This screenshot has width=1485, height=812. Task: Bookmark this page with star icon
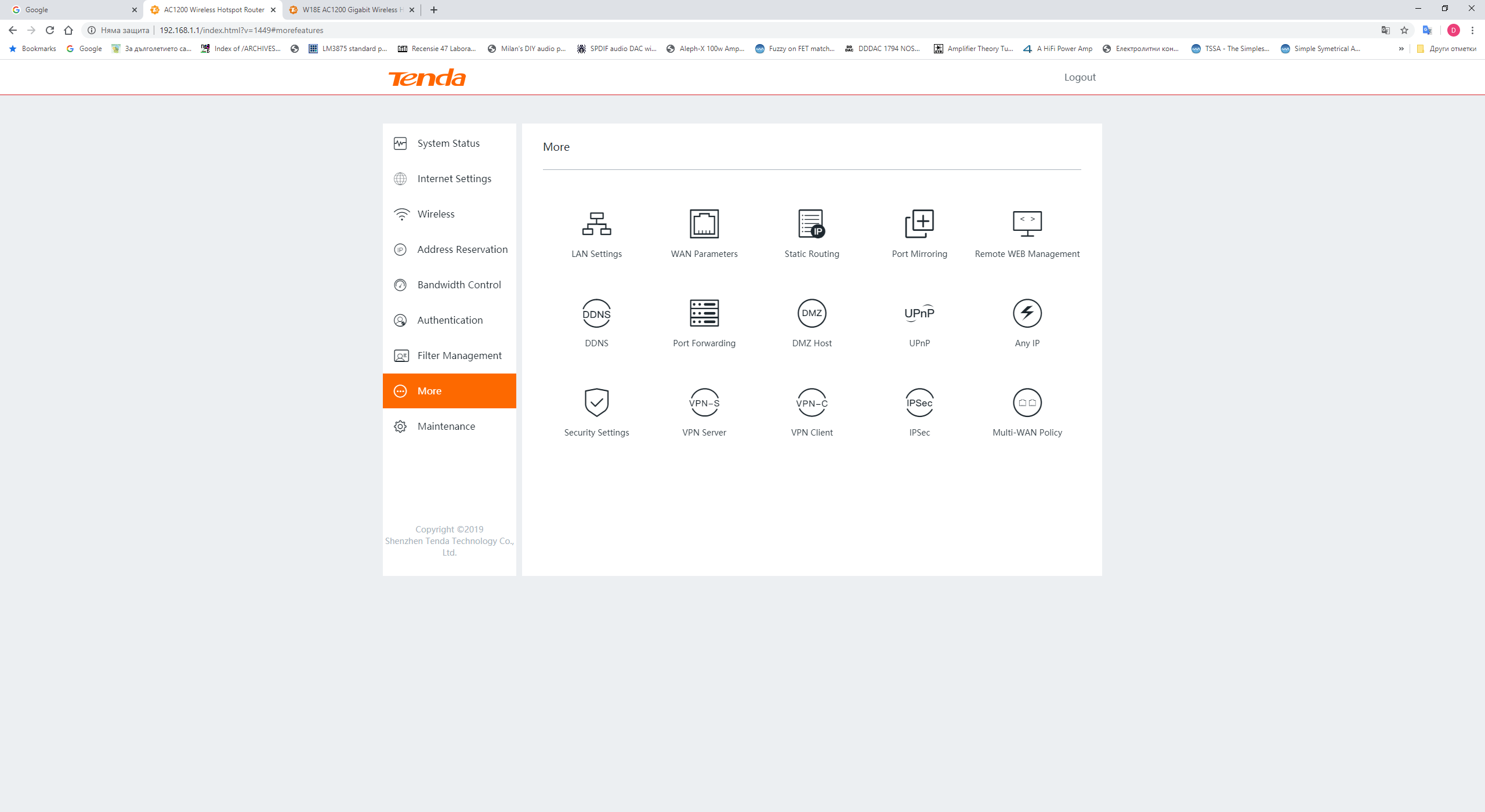1404,30
